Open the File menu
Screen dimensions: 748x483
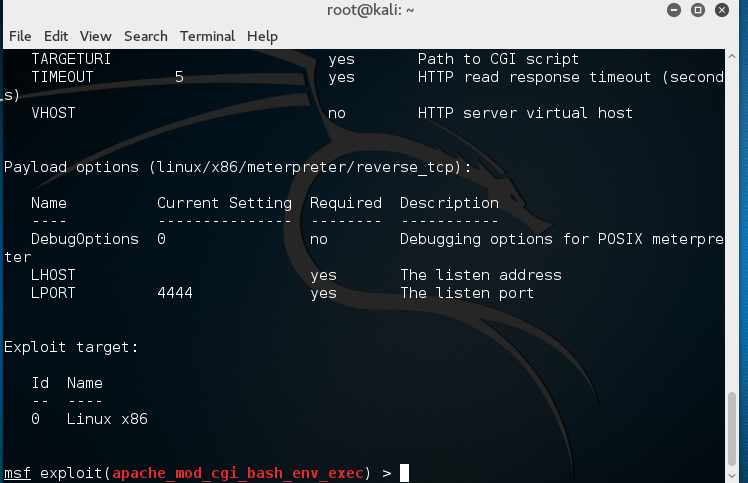click(20, 36)
